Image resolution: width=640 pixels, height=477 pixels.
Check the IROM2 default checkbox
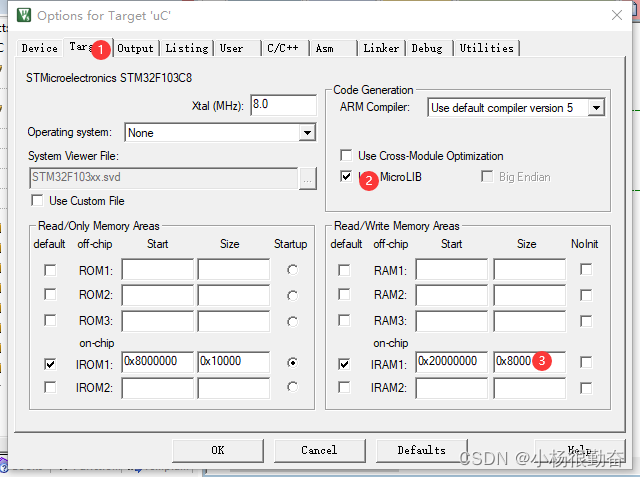click(50, 387)
